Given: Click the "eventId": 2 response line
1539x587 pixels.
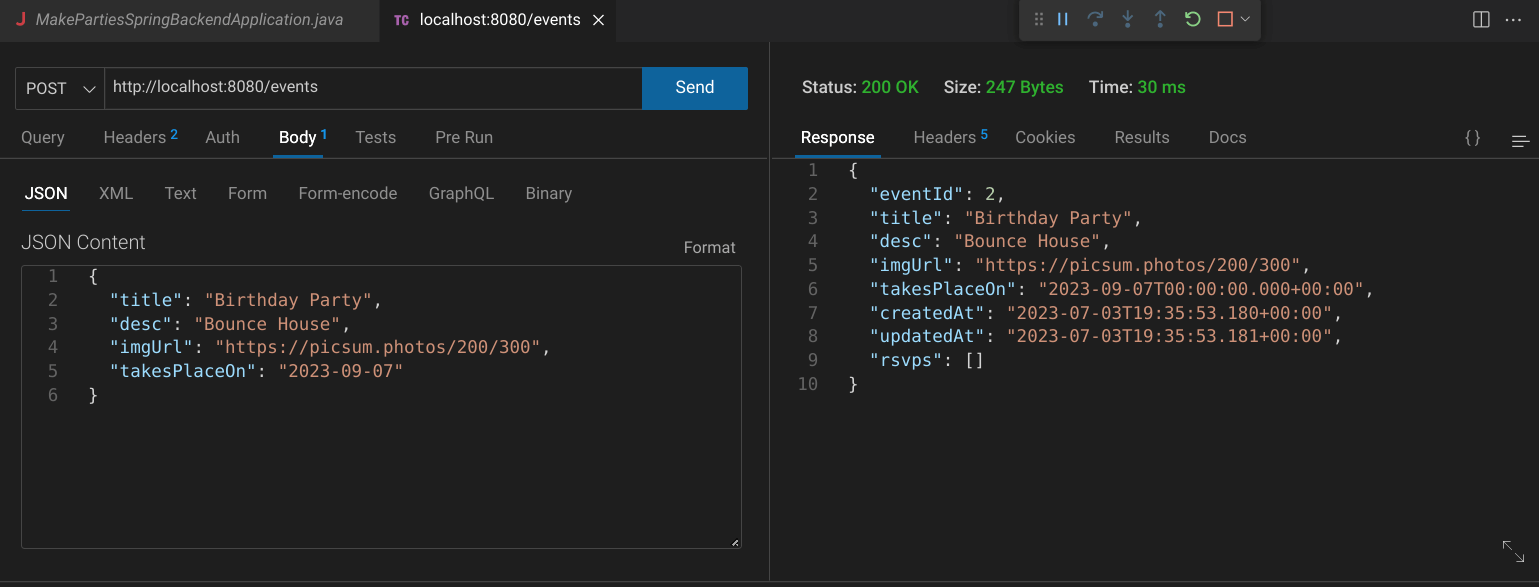Looking at the screenshot, I should [x=937, y=193].
